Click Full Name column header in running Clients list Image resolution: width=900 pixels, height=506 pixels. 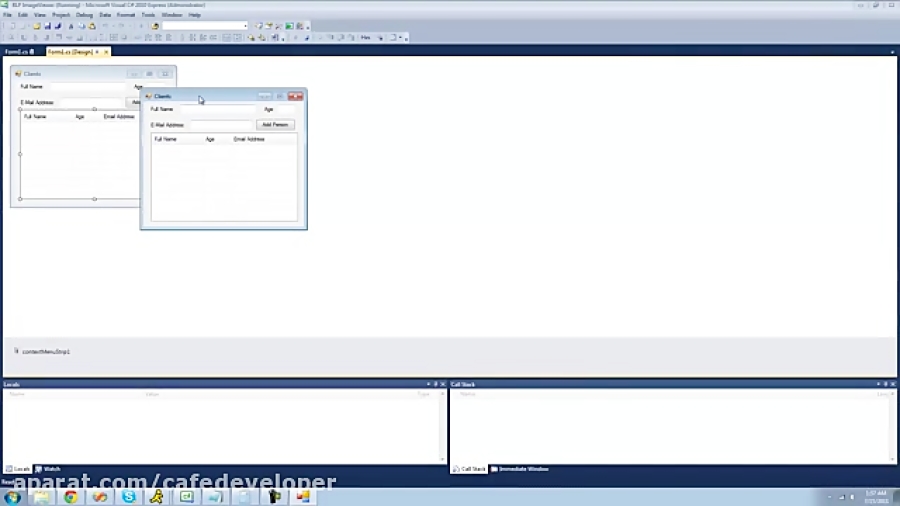165,139
